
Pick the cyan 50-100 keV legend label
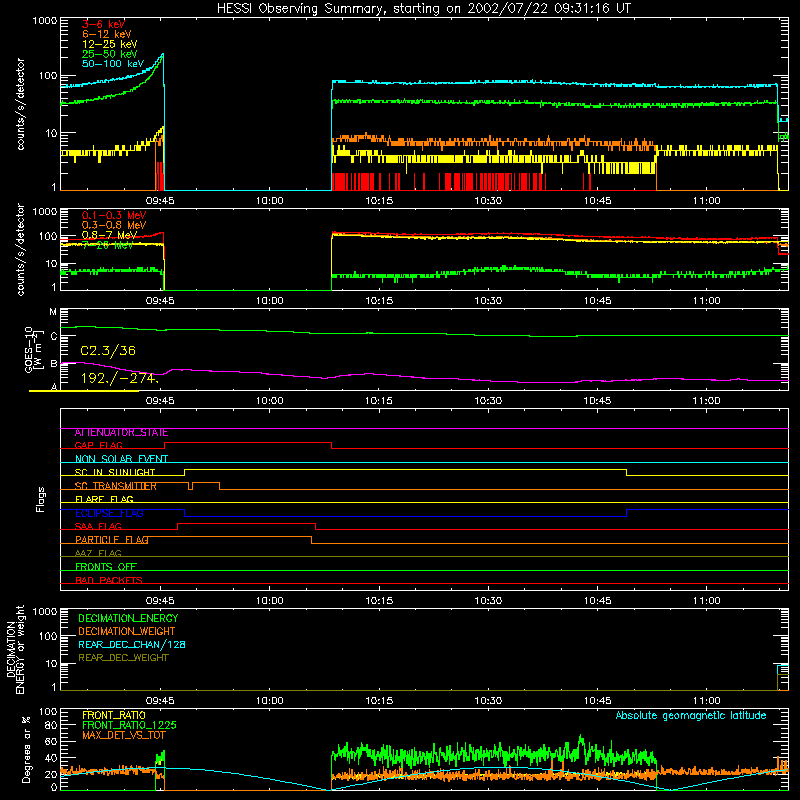(x=113, y=64)
